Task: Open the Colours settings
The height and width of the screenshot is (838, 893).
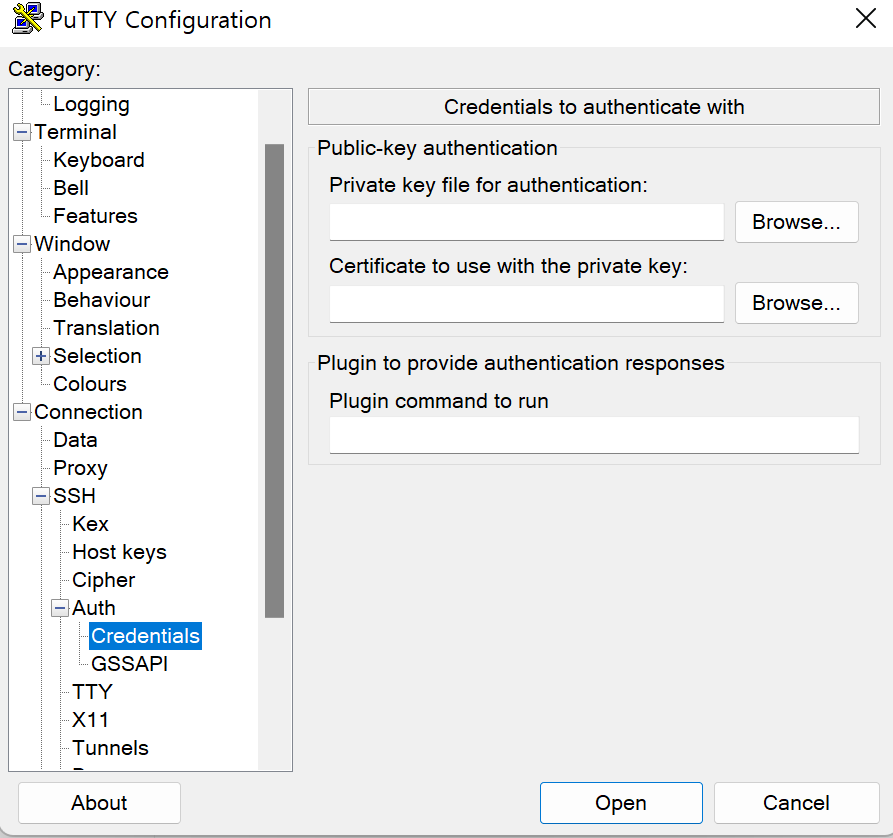Action: [89, 384]
